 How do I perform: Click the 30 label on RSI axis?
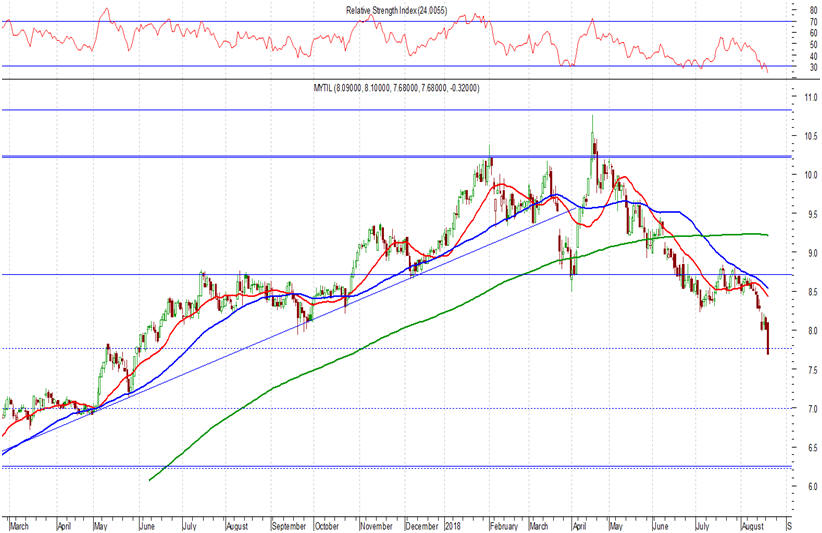(x=814, y=67)
